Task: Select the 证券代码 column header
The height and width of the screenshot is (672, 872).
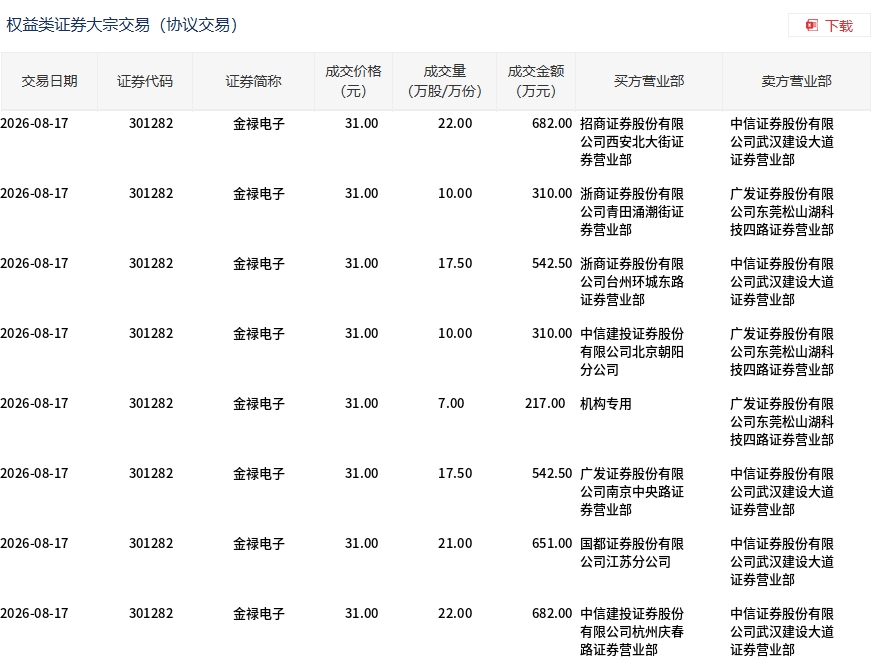Action: (x=145, y=81)
